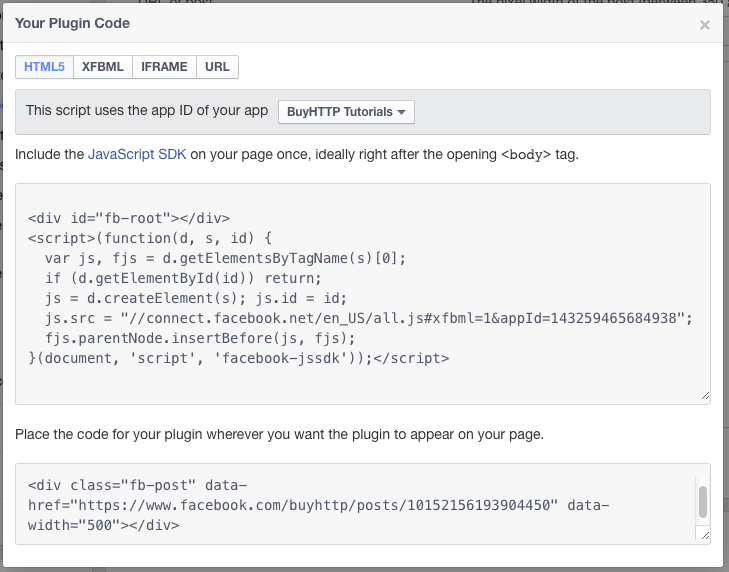Select the XFBML tab
The height and width of the screenshot is (572, 729).
103,67
